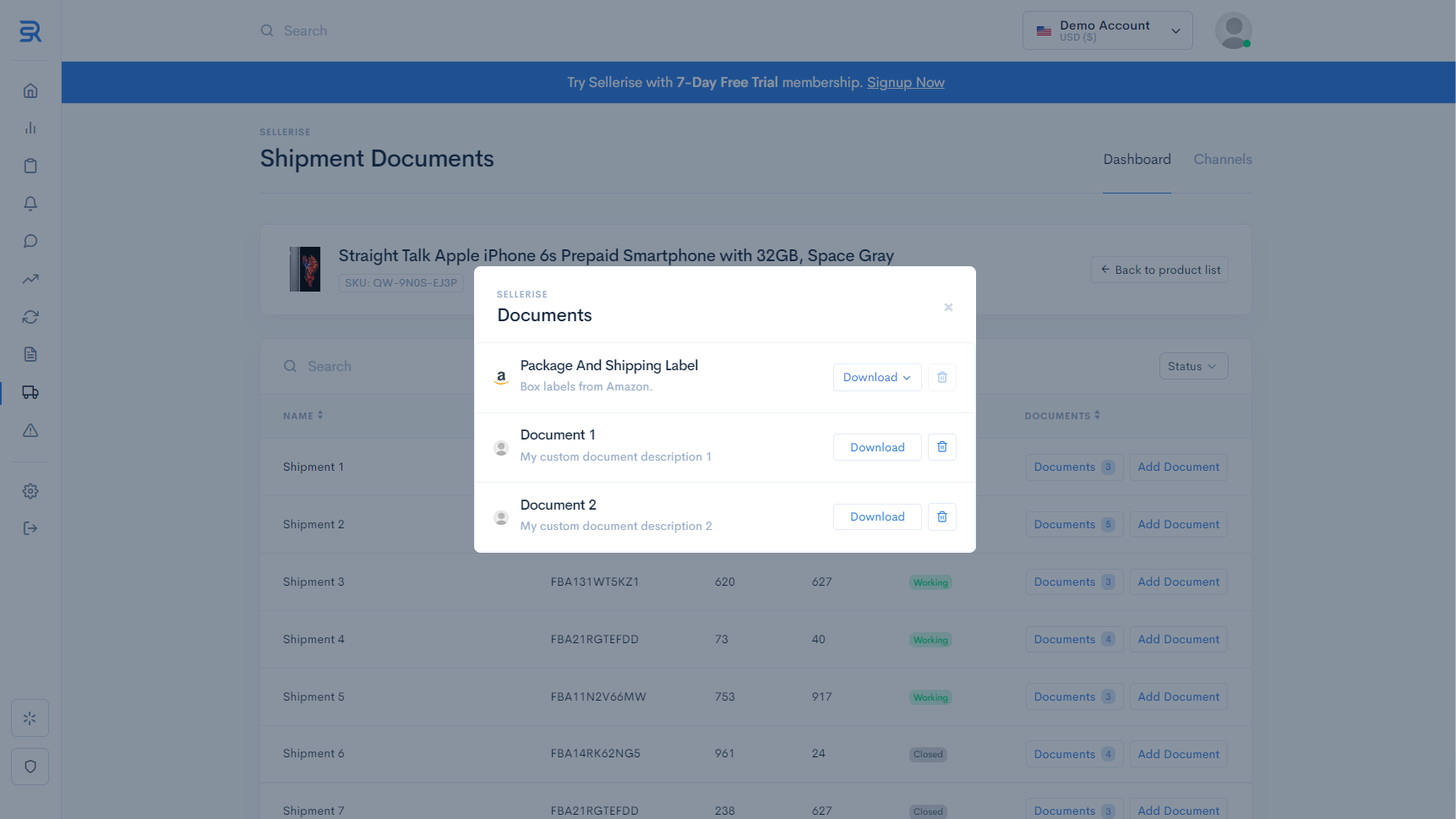This screenshot has width=1456, height=819.
Task: Click the shield button at the bottom of the sidebar
Action: click(30, 767)
